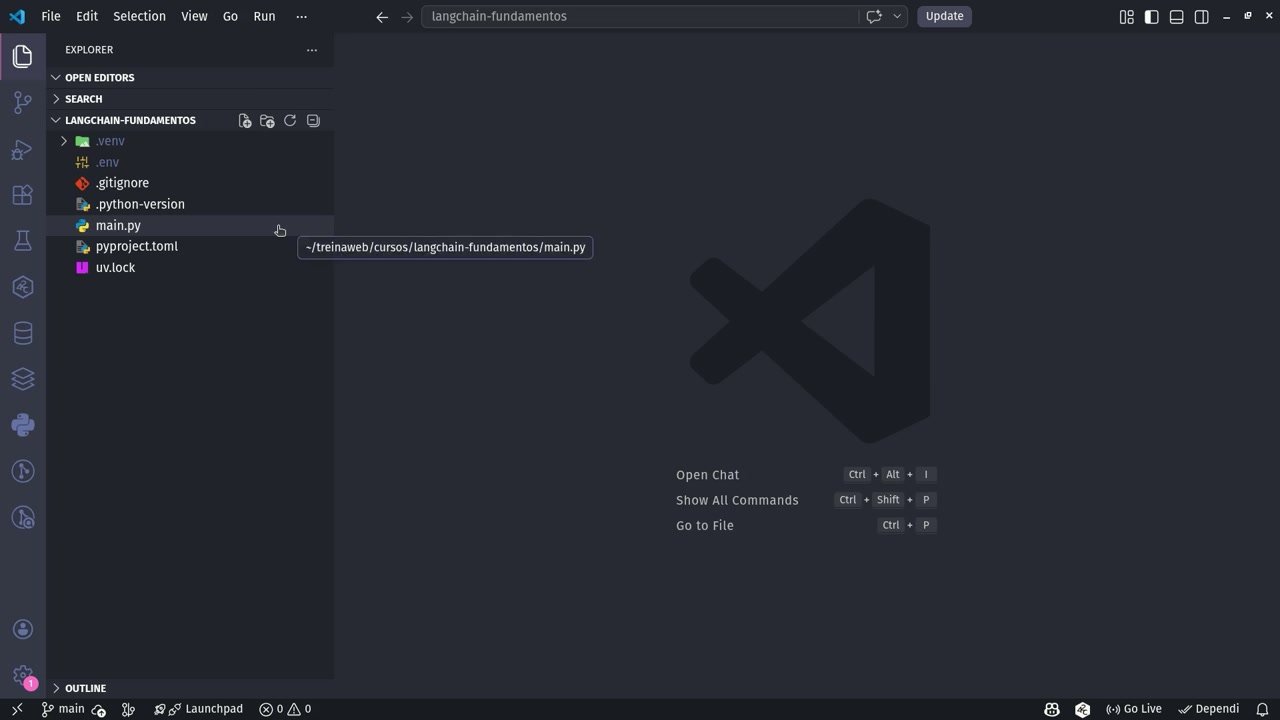
Task: Open the chat sparkle icon in title bar
Action: coord(873,16)
